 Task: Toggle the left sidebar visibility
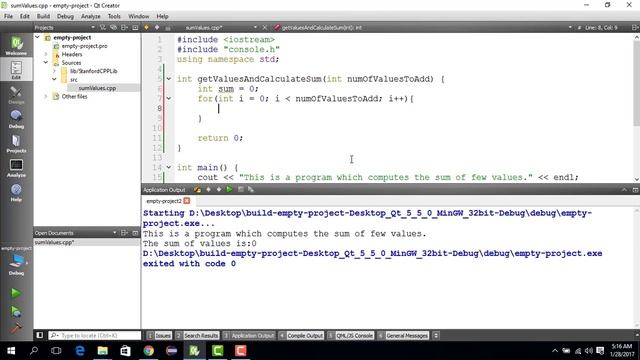(x=40, y=335)
